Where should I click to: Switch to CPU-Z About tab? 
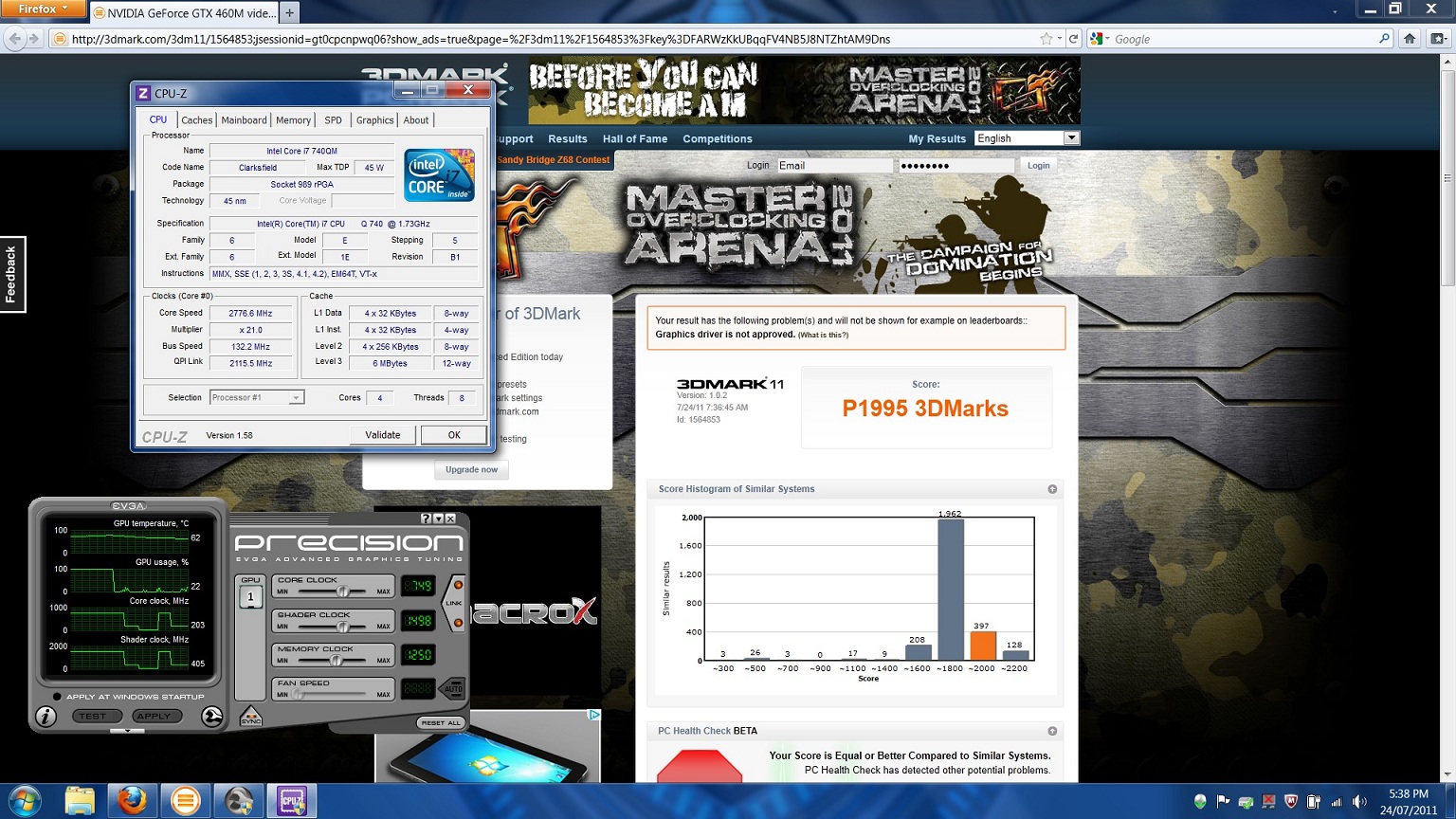(x=416, y=120)
